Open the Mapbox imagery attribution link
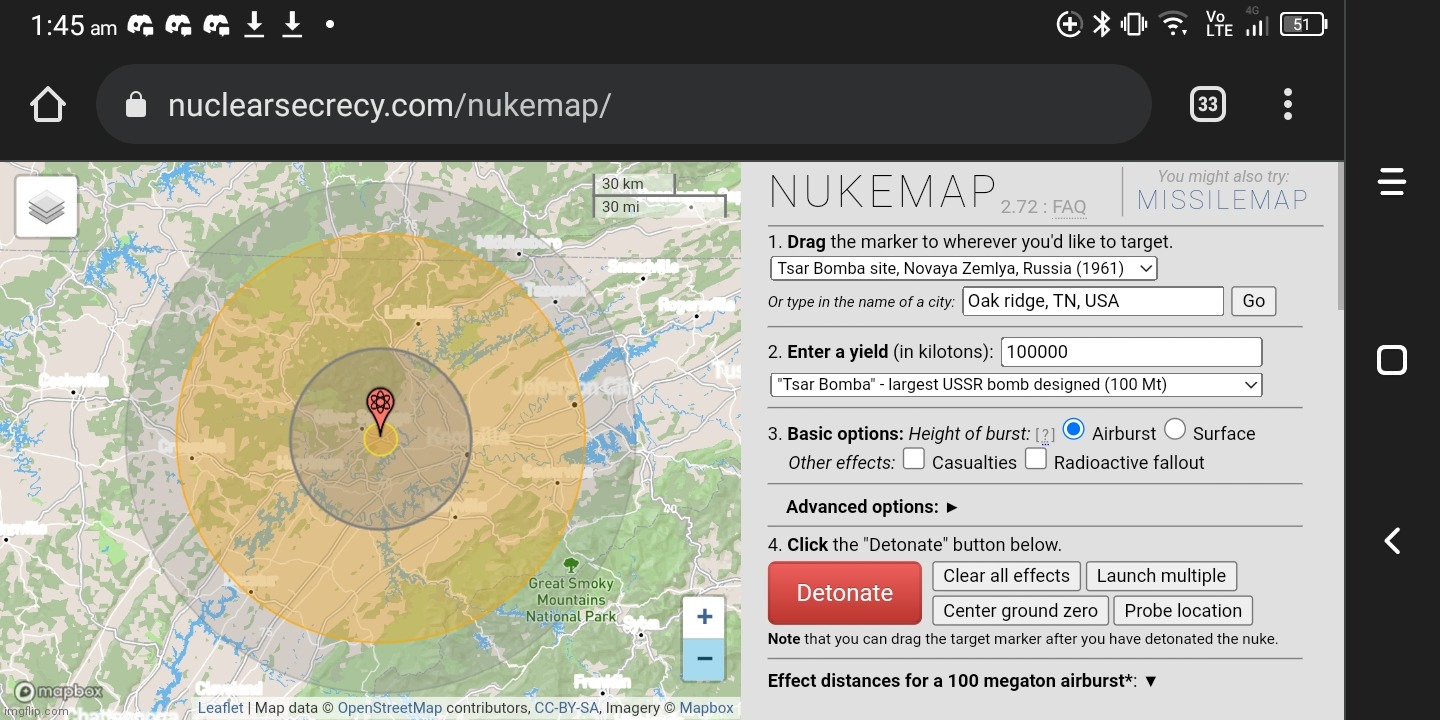The width and height of the screenshot is (1440, 720). (706, 708)
